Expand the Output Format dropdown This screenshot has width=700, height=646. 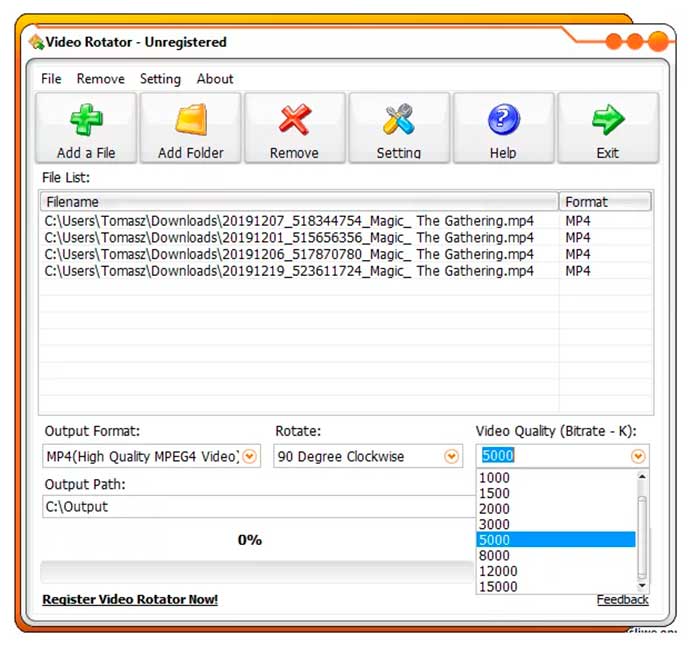pyautogui.click(x=250, y=457)
